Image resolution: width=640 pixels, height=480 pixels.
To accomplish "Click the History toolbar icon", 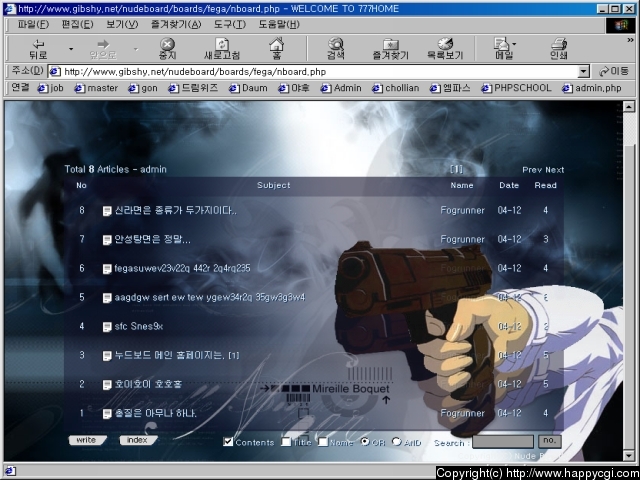I will coord(445,44).
